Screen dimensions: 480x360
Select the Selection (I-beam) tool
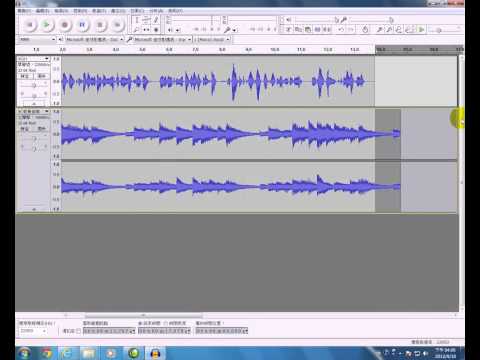coord(137,20)
